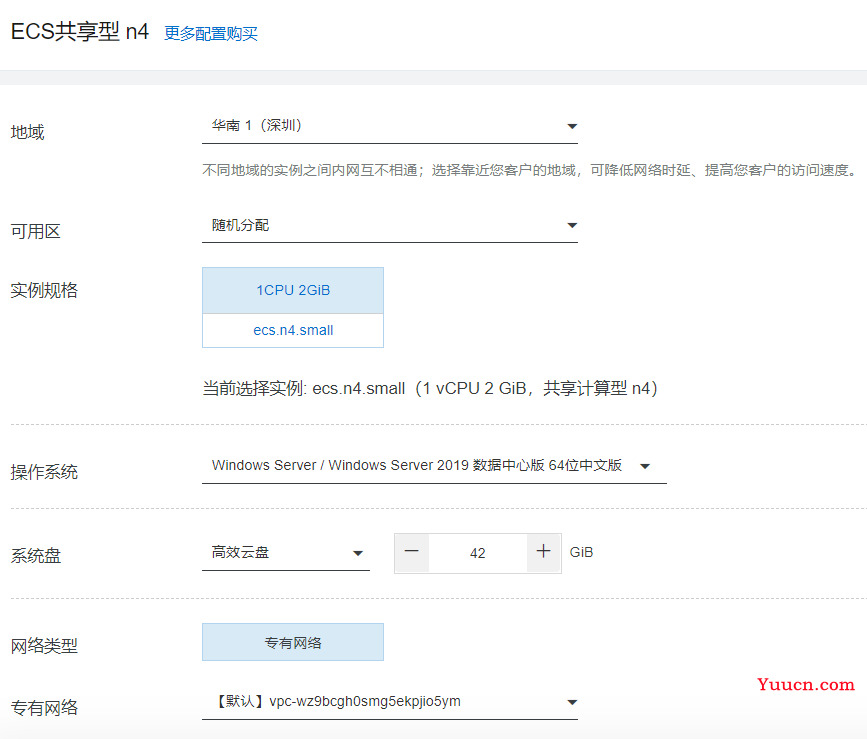Click the ECS共享型 n4 page title
This screenshot has height=739, width=867.
79,32
